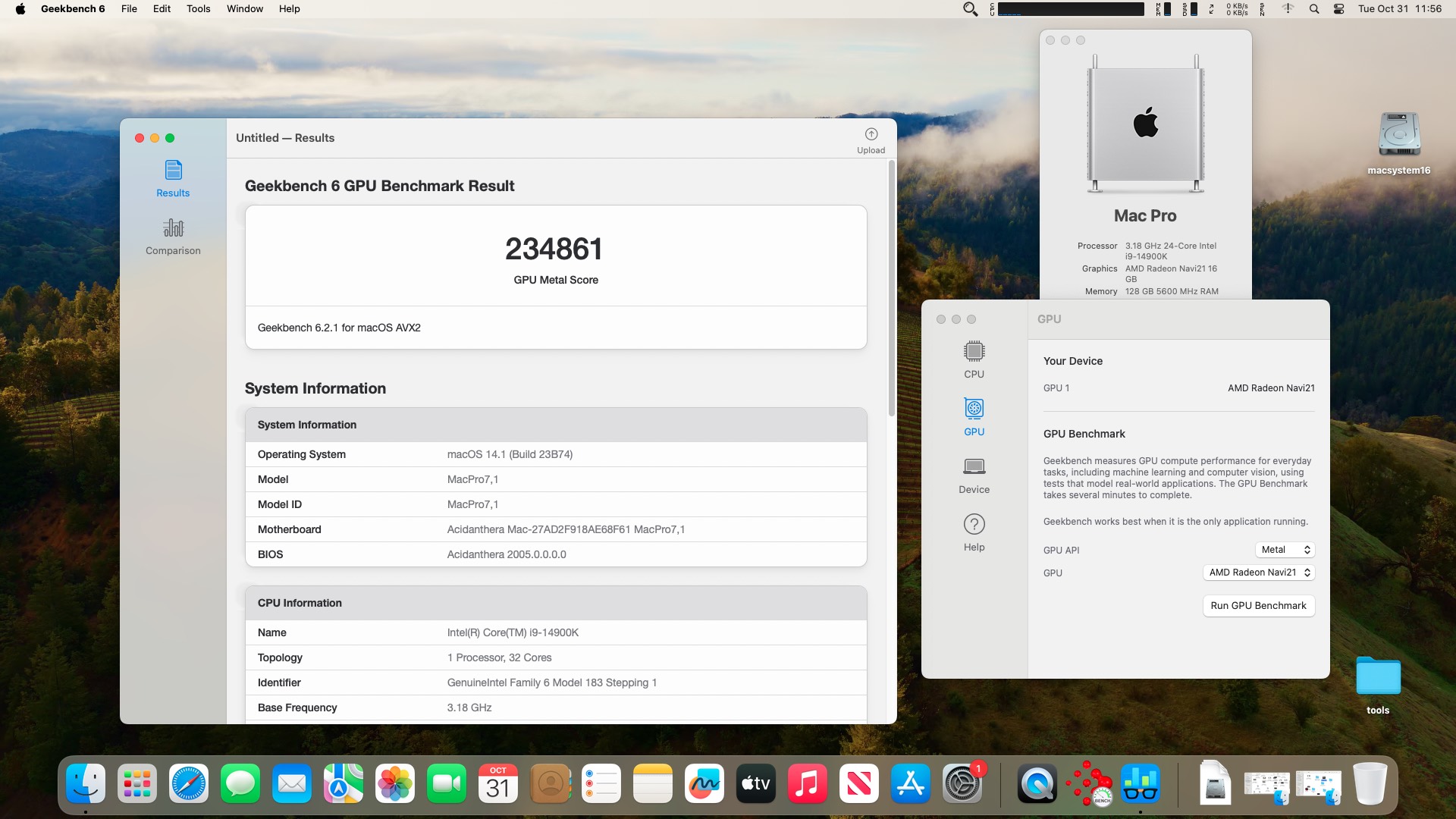Screen dimensions: 1456x819
Task: Open the Tools menu
Action: pos(198,9)
